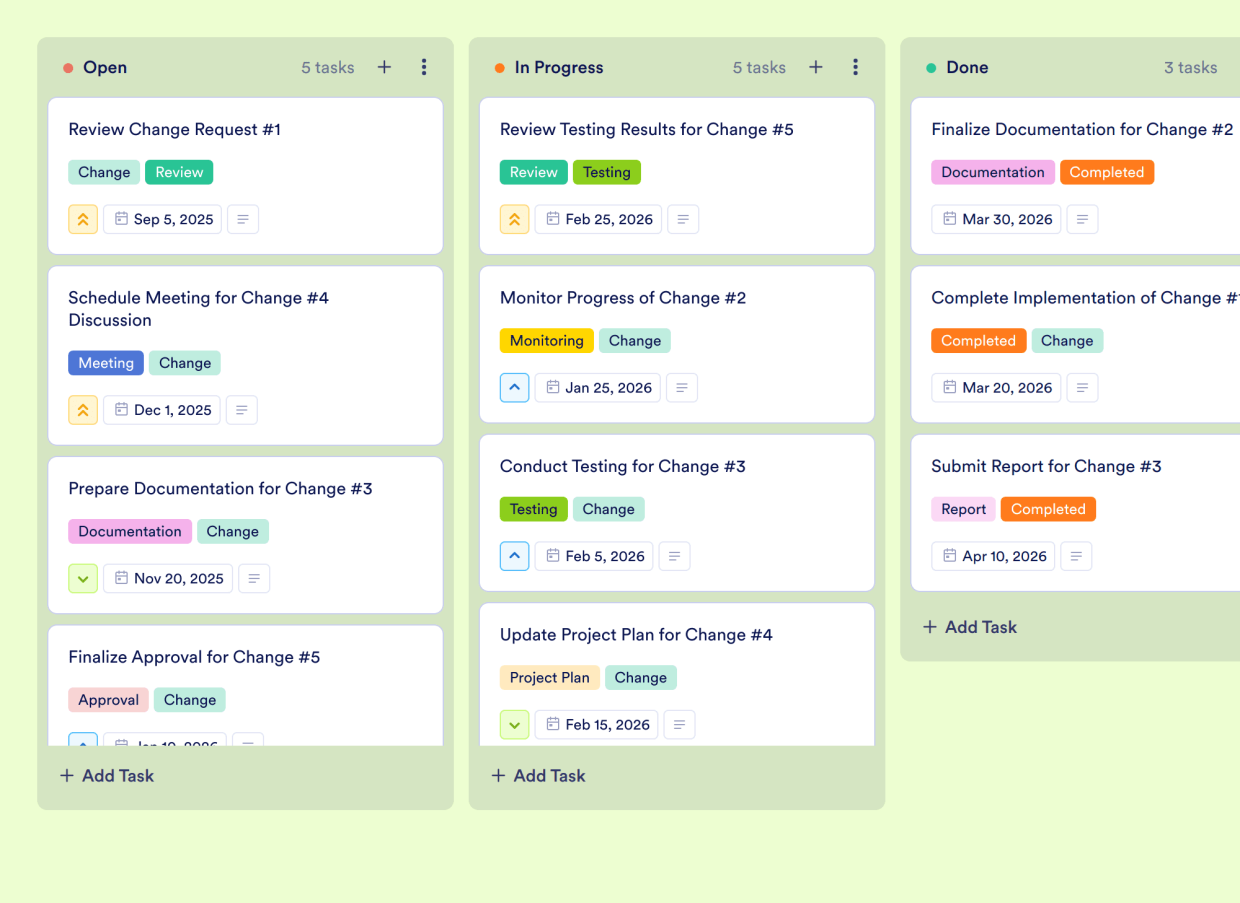Click the chevron on Finalize Approval for Change #5

point(83,743)
